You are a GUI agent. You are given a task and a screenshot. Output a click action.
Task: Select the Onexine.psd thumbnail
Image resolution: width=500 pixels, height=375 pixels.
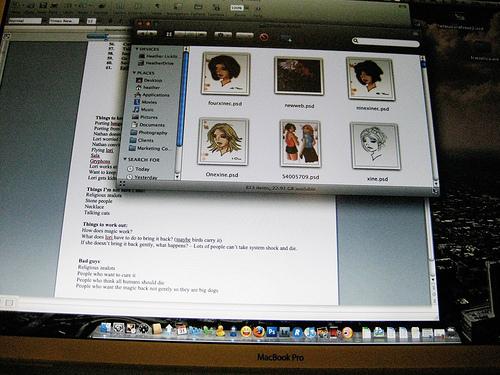[x=223, y=142]
